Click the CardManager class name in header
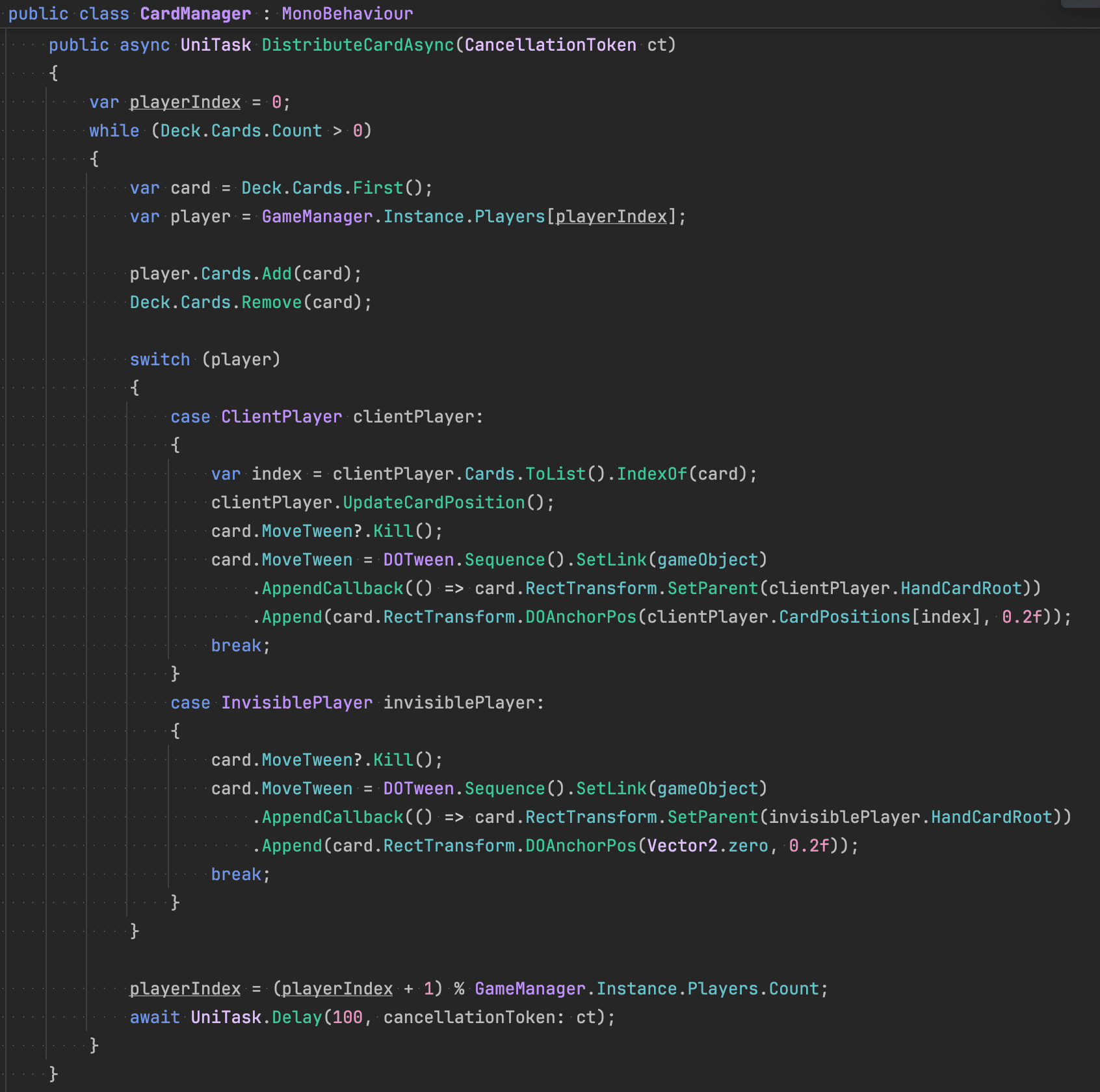The width and height of the screenshot is (1100, 1092). pos(195,14)
